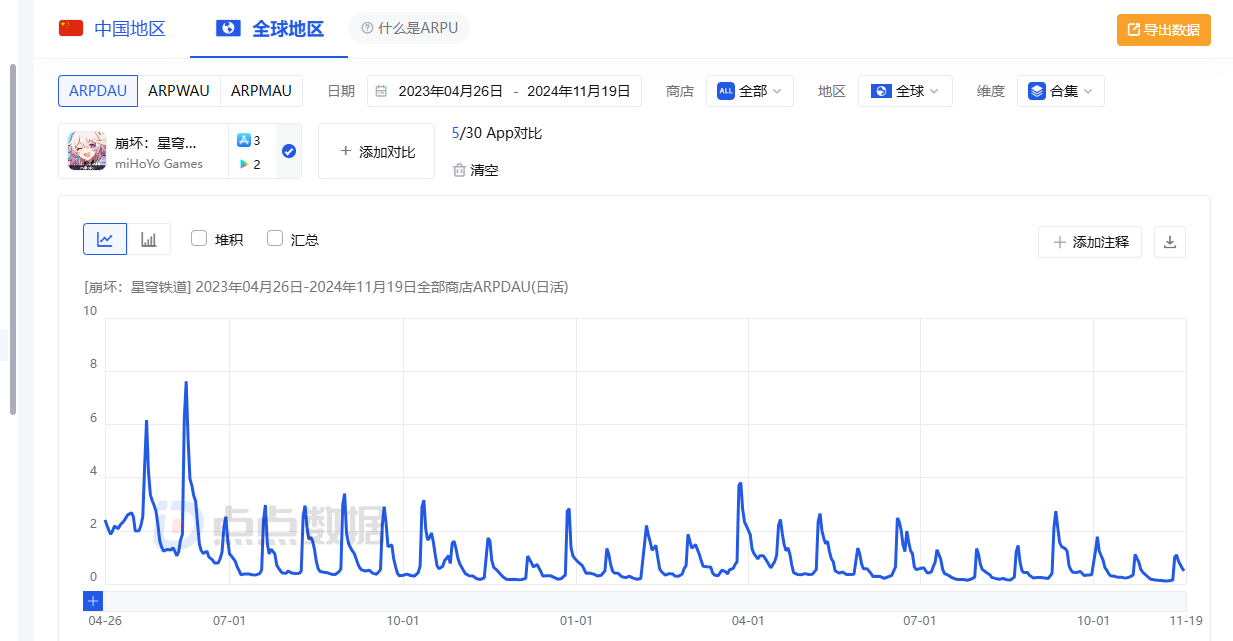Switch to ARPWAU metric
This screenshot has width=1233, height=641.
point(179,90)
